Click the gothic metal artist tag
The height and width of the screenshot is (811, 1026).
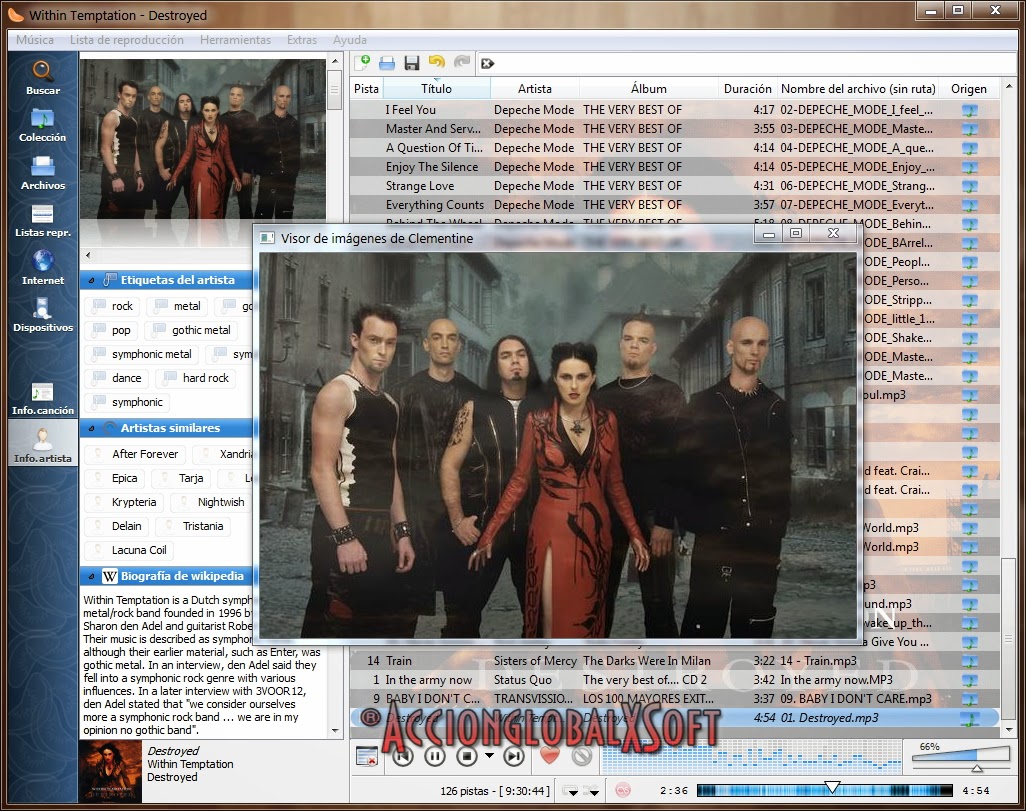click(191, 331)
